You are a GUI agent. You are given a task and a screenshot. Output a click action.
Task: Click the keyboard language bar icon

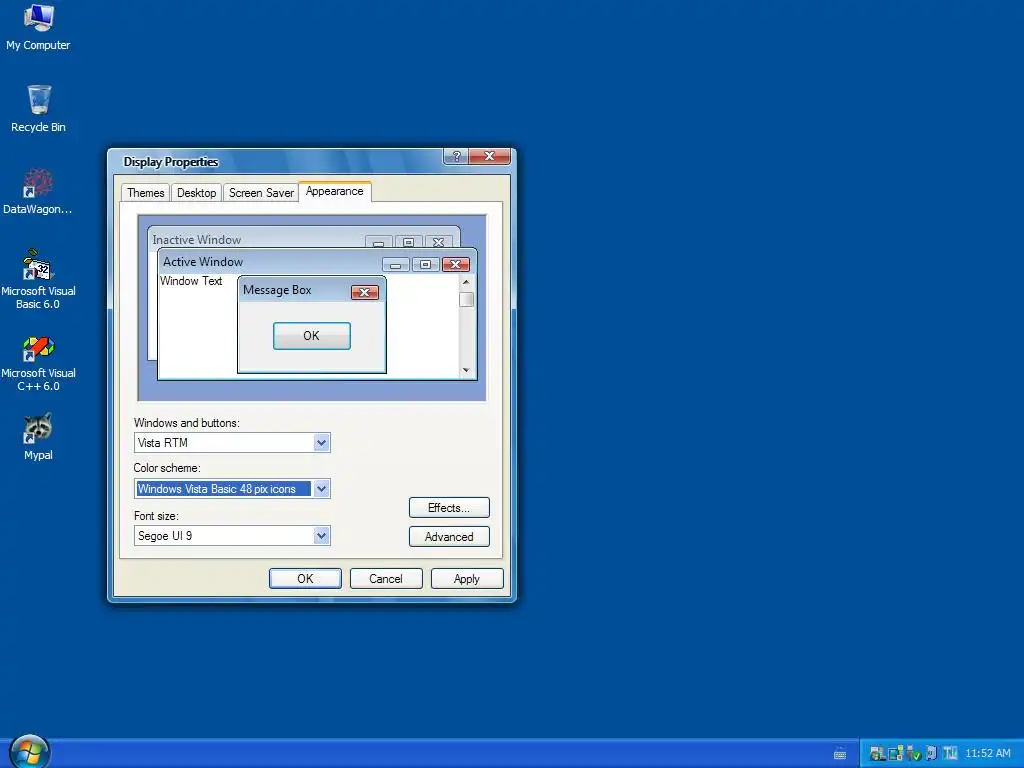pyautogui.click(x=840, y=754)
